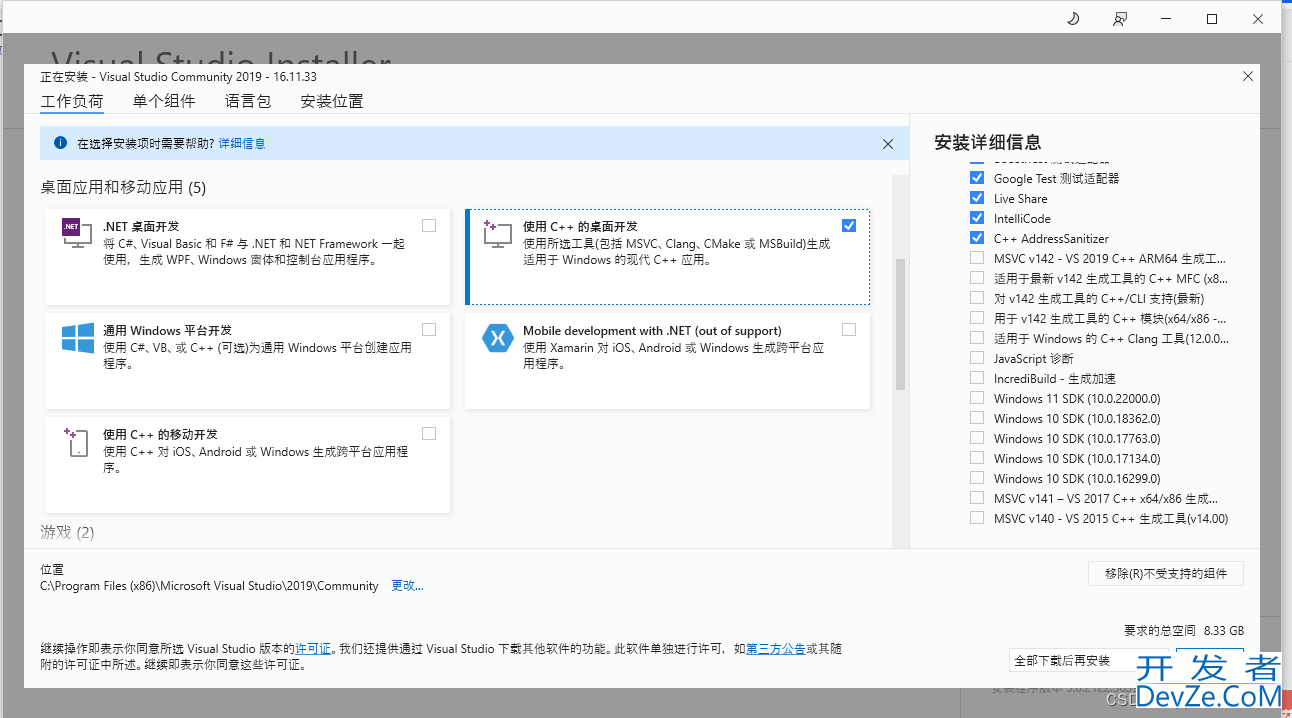Click the feedback icon in the title bar
Image resolution: width=1292 pixels, height=718 pixels.
(1120, 19)
